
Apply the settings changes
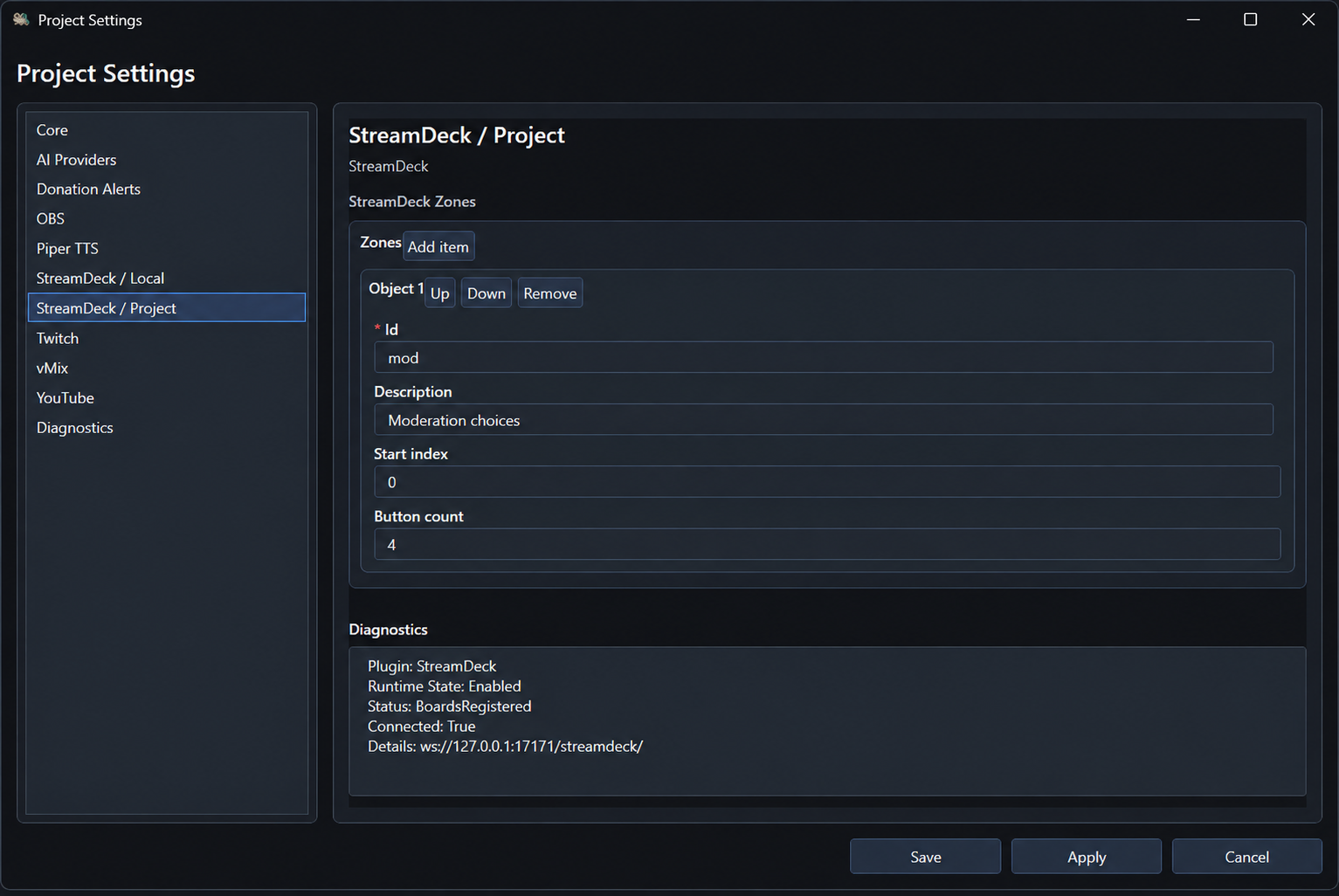coord(1087,857)
